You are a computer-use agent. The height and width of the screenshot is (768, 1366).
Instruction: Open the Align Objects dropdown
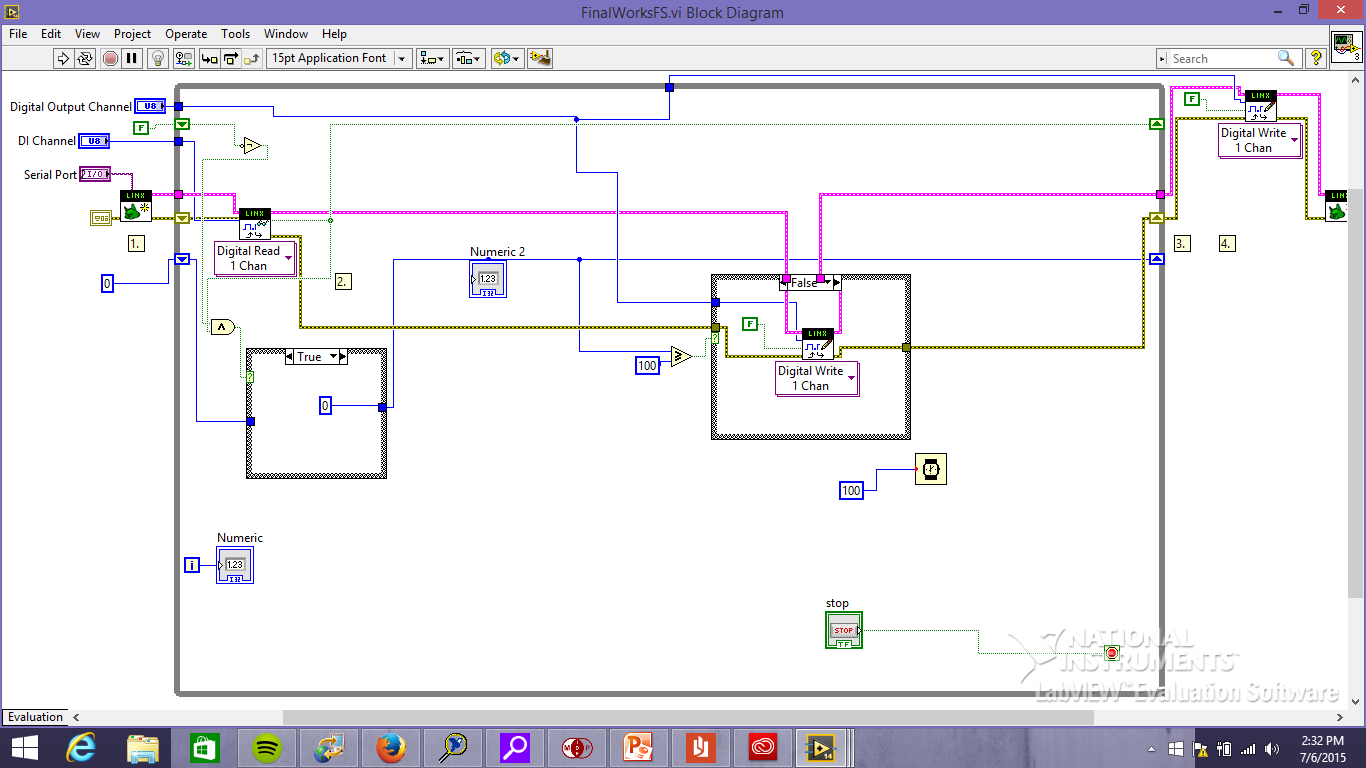[433, 58]
